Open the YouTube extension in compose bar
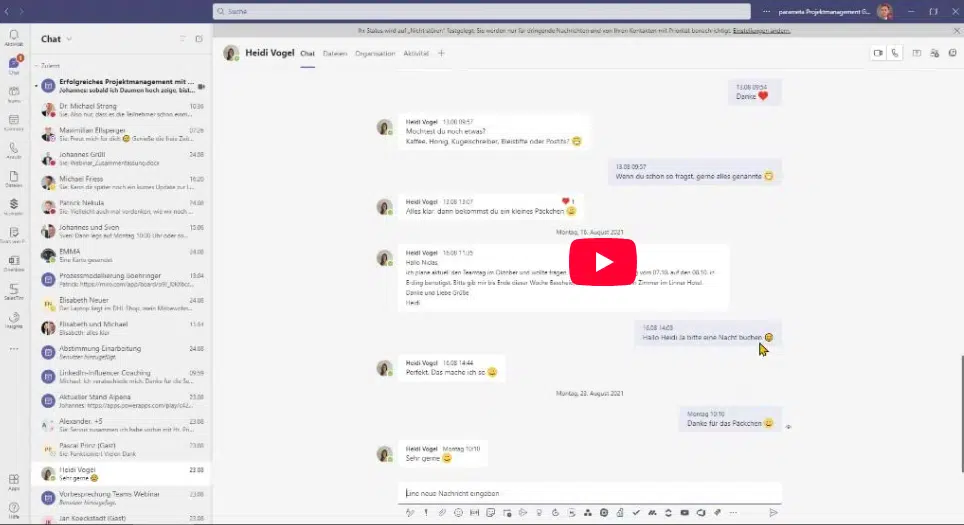The height and width of the screenshot is (525, 964). [684, 513]
